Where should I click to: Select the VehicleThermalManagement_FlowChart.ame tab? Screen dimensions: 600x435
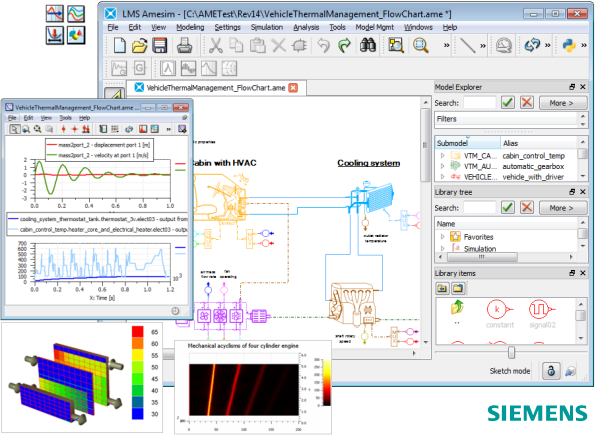click(216, 88)
